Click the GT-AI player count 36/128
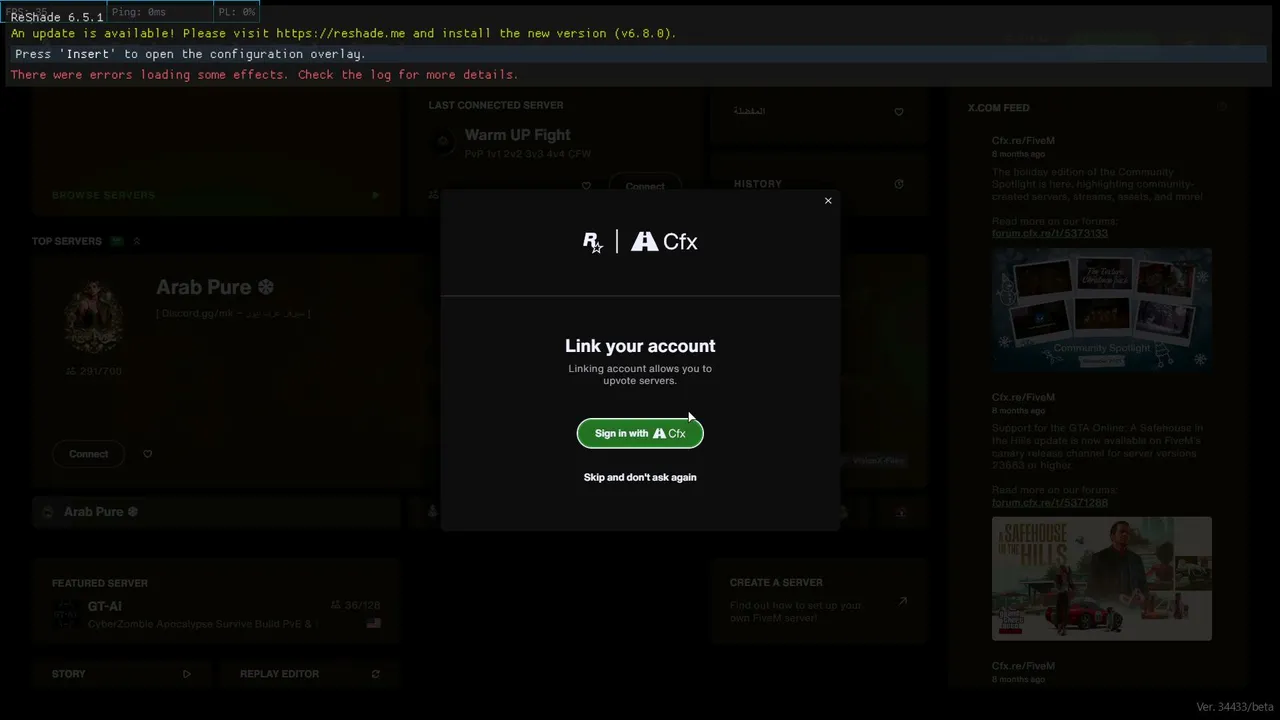This screenshot has height=720, width=1280. 356,605
